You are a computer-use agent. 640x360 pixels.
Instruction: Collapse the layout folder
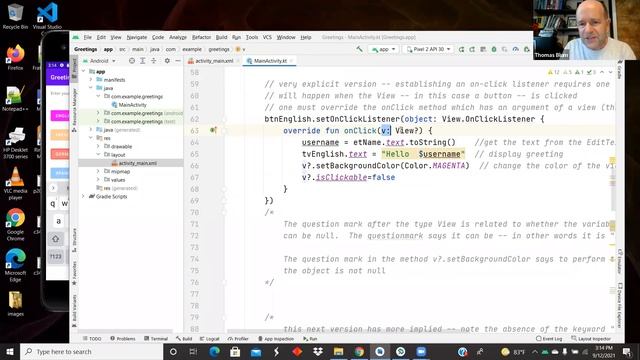click(x=98, y=155)
